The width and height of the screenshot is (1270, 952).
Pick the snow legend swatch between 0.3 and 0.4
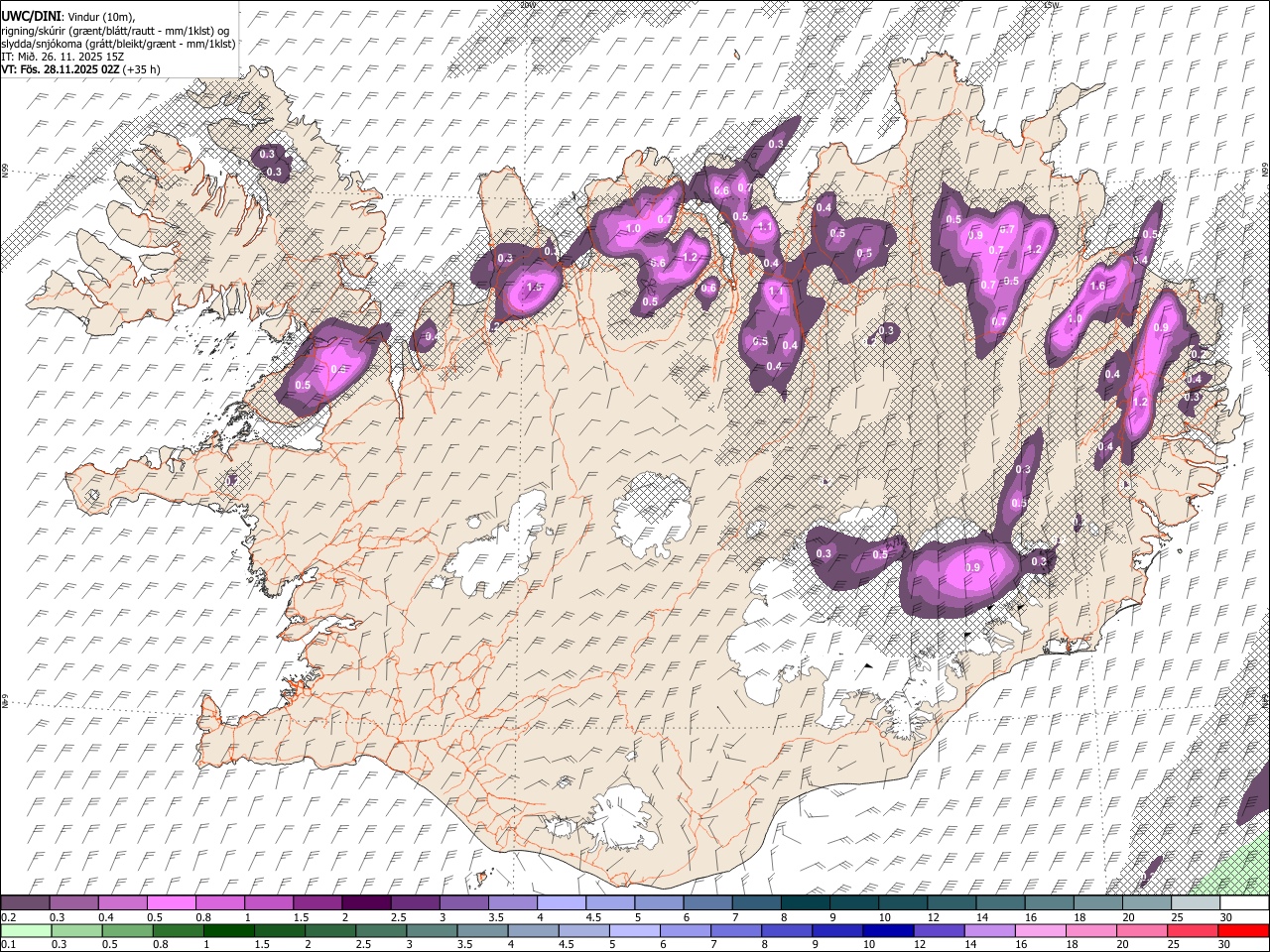click(x=73, y=903)
